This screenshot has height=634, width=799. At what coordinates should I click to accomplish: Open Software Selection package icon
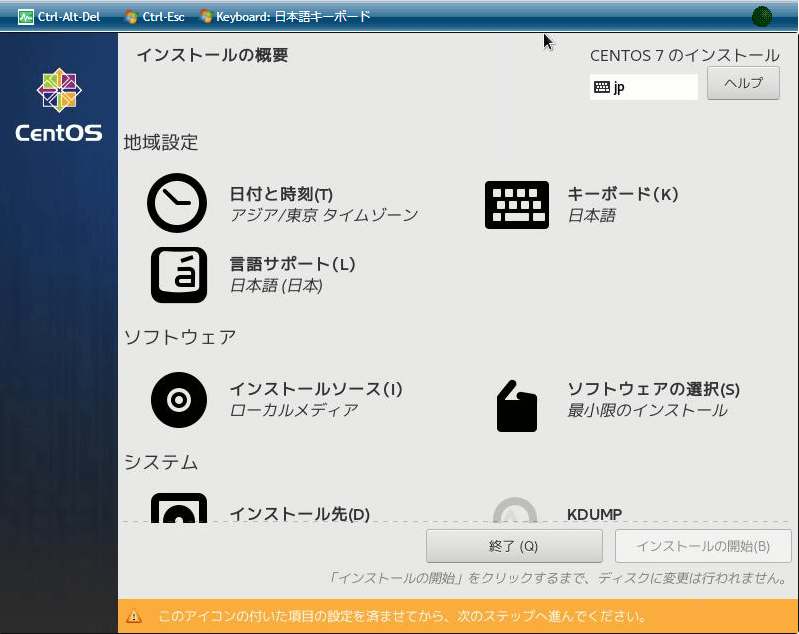coord(517,406)
